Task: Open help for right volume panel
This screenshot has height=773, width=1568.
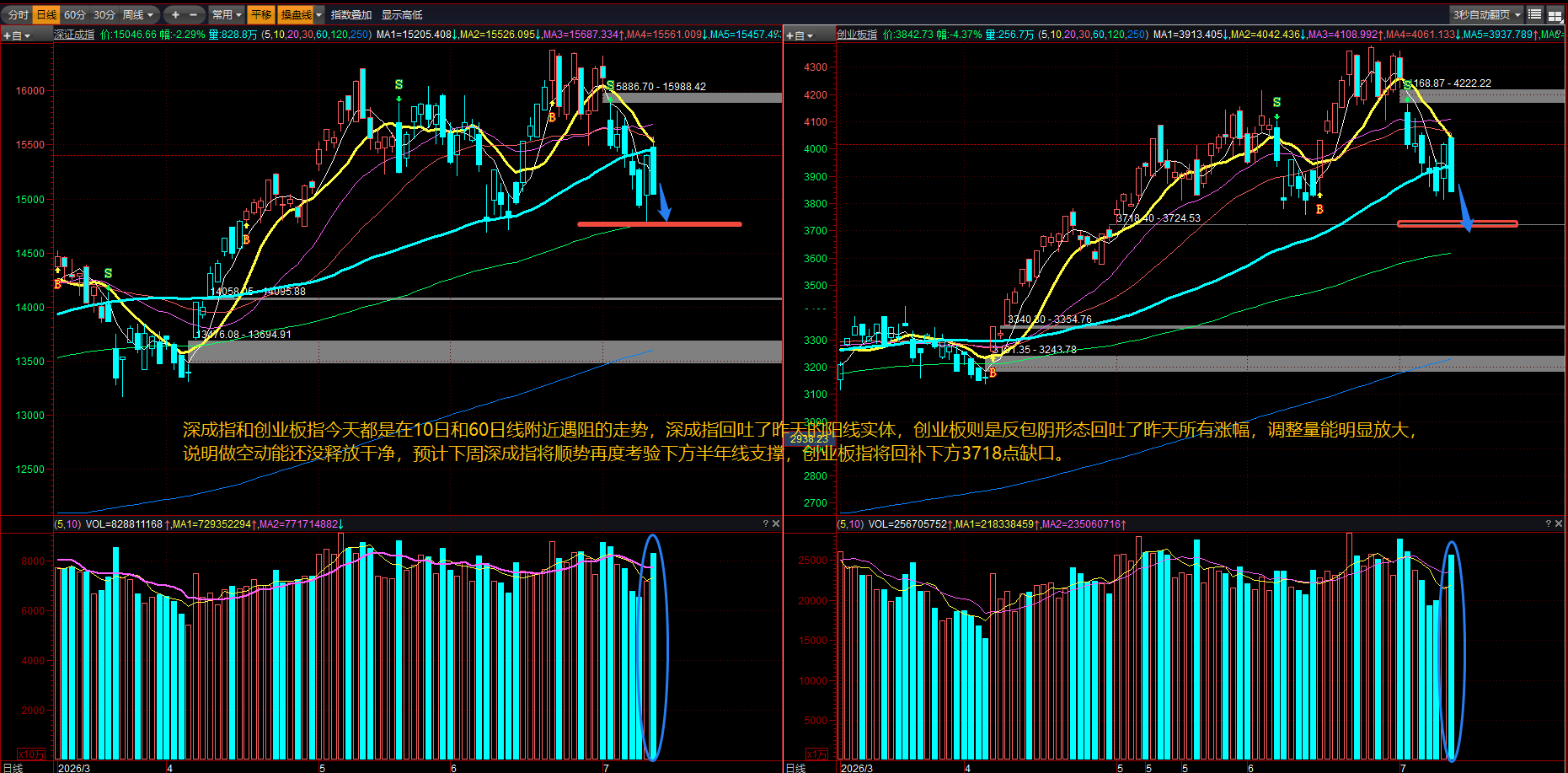Action: click(x=1549, y=524)
